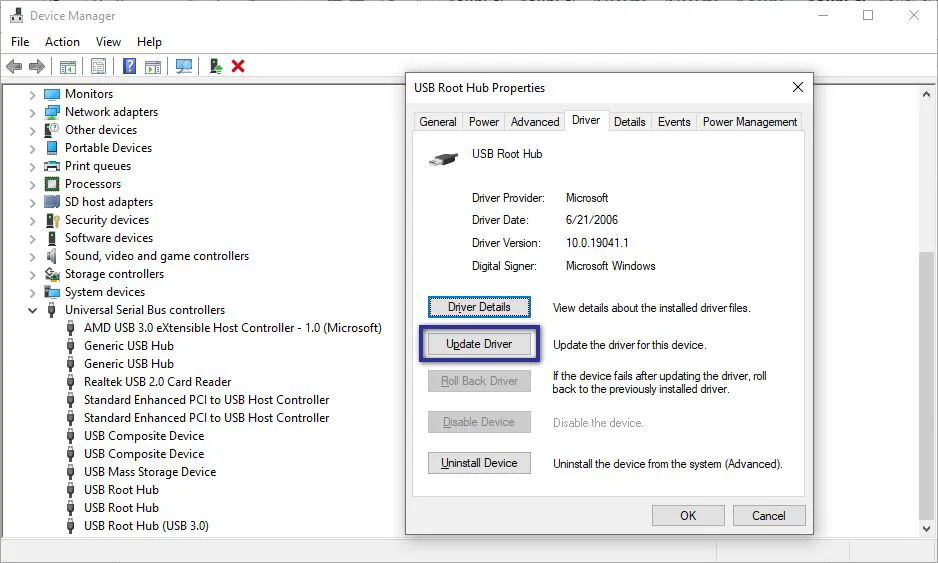Image resolution: width=938 pixels, height=563 pixels.
Task: Expand the Monitors tree node
Action: [x=32, y=95]
